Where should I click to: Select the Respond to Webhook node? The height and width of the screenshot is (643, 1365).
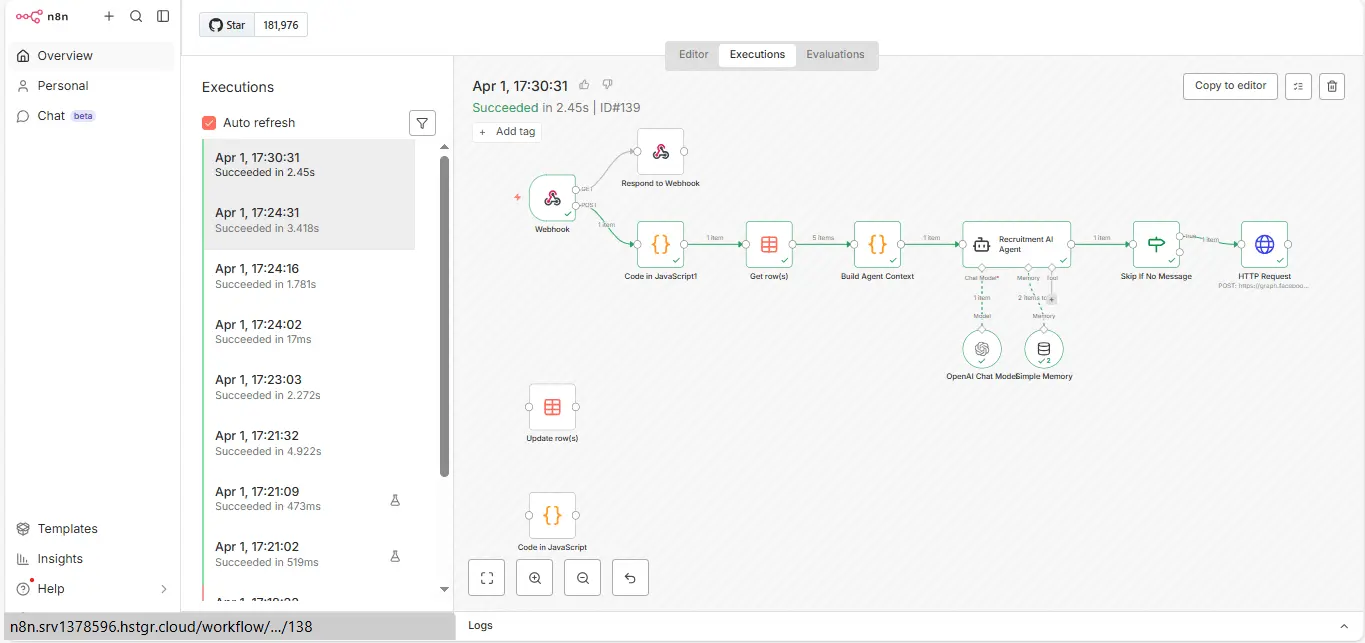[660, 152]
